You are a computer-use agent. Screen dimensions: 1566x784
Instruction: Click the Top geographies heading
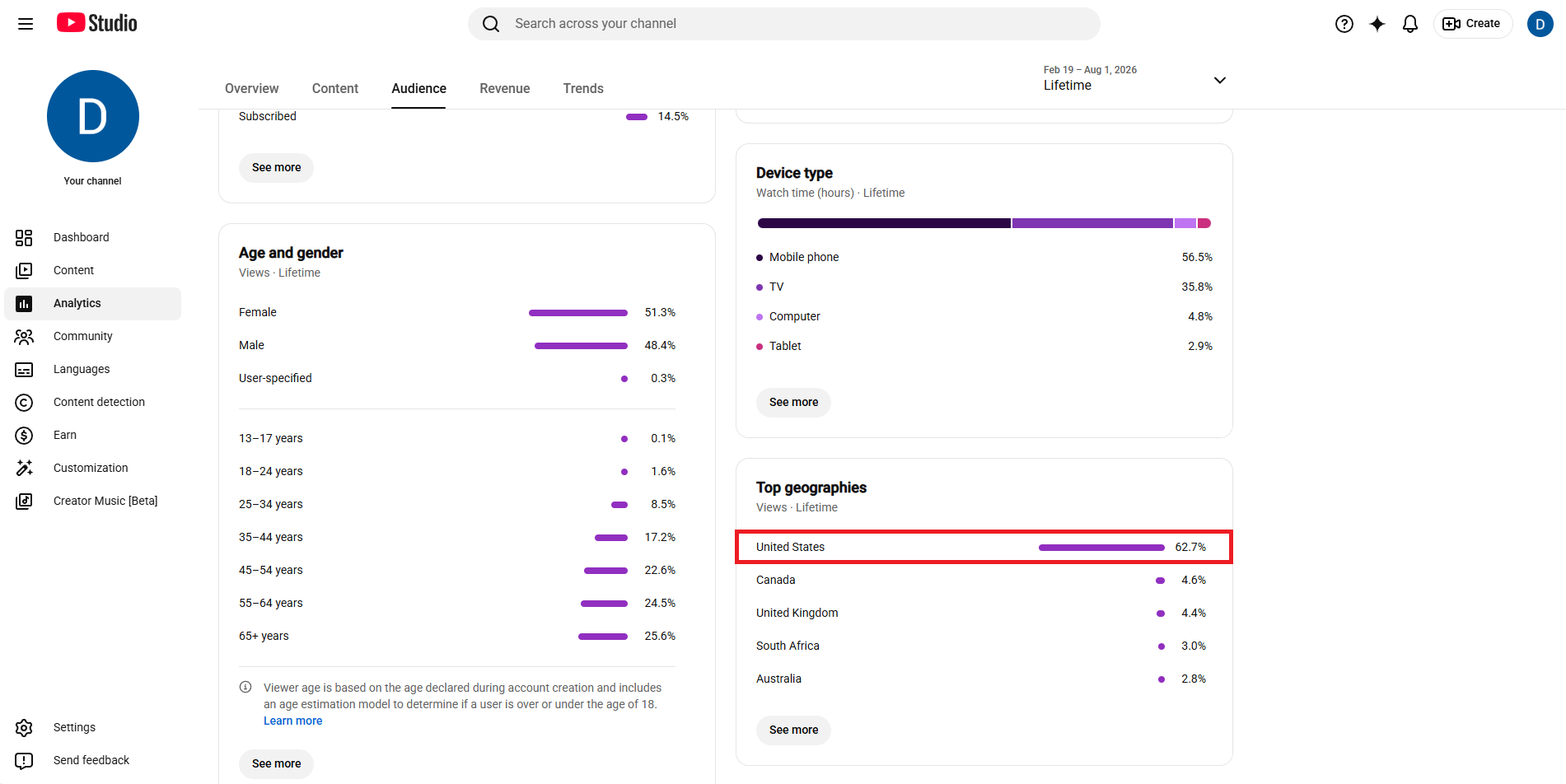tap(811, 488)
